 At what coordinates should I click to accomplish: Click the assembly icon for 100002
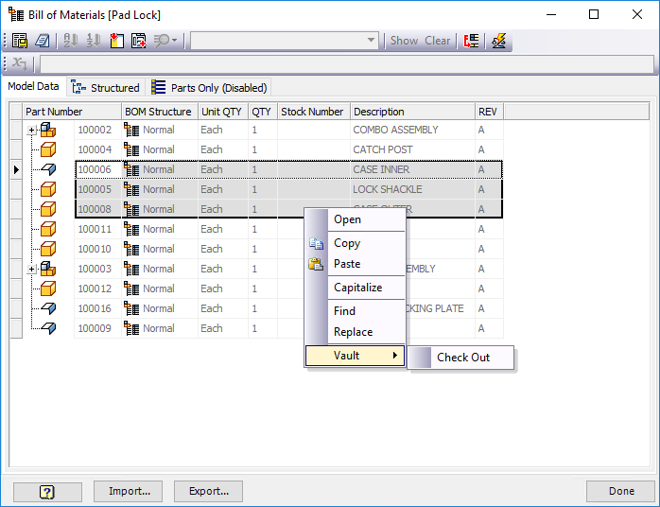pos(48,130)
